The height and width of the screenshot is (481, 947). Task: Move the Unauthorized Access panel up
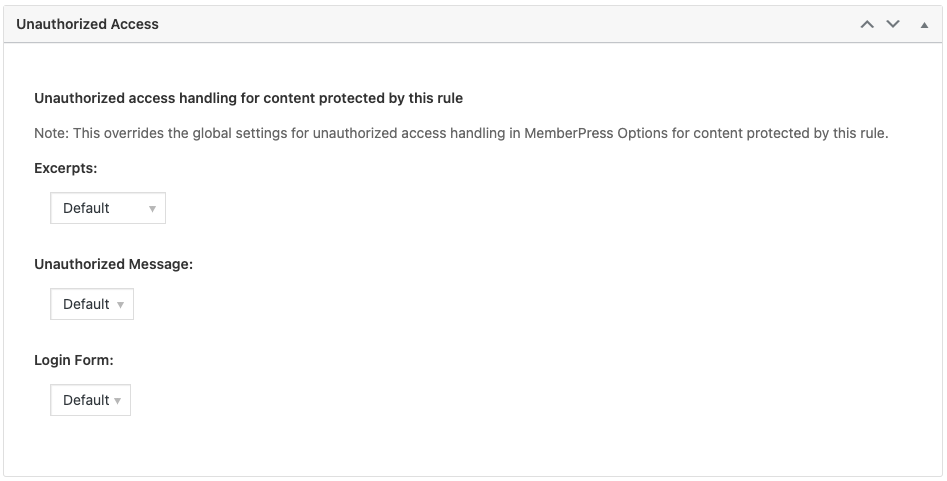click(867, 24)
